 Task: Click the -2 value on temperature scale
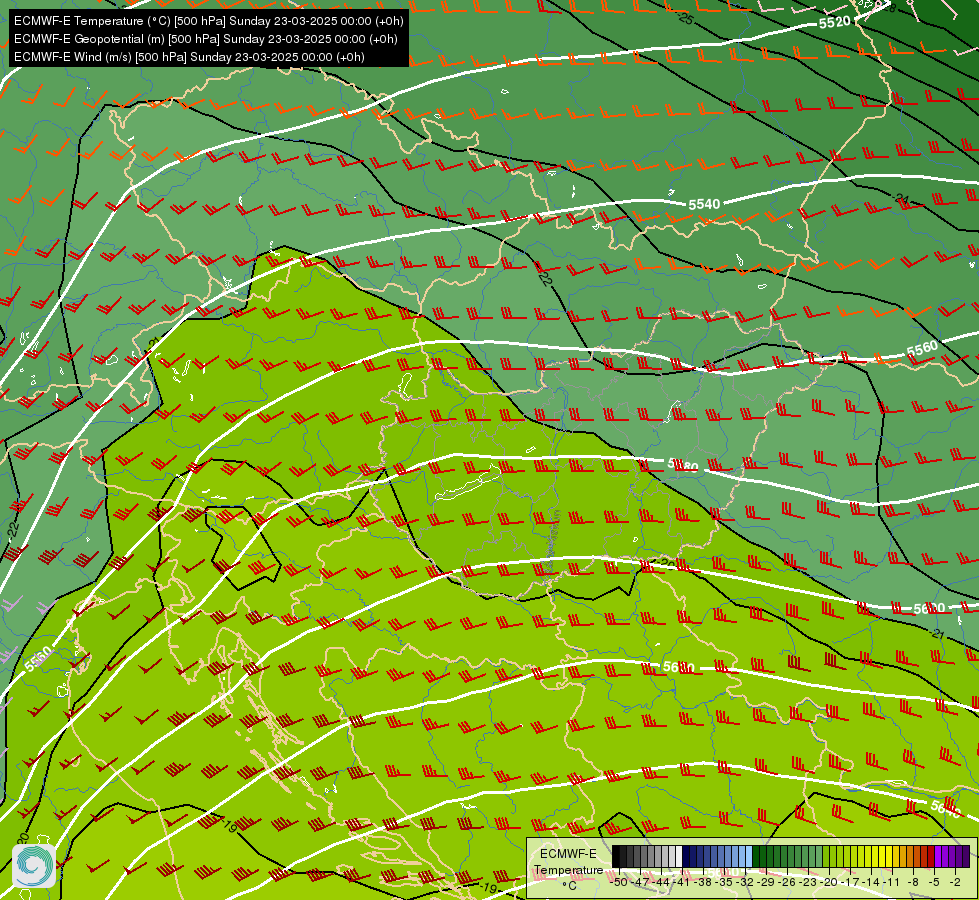click(x=955, y=882)
